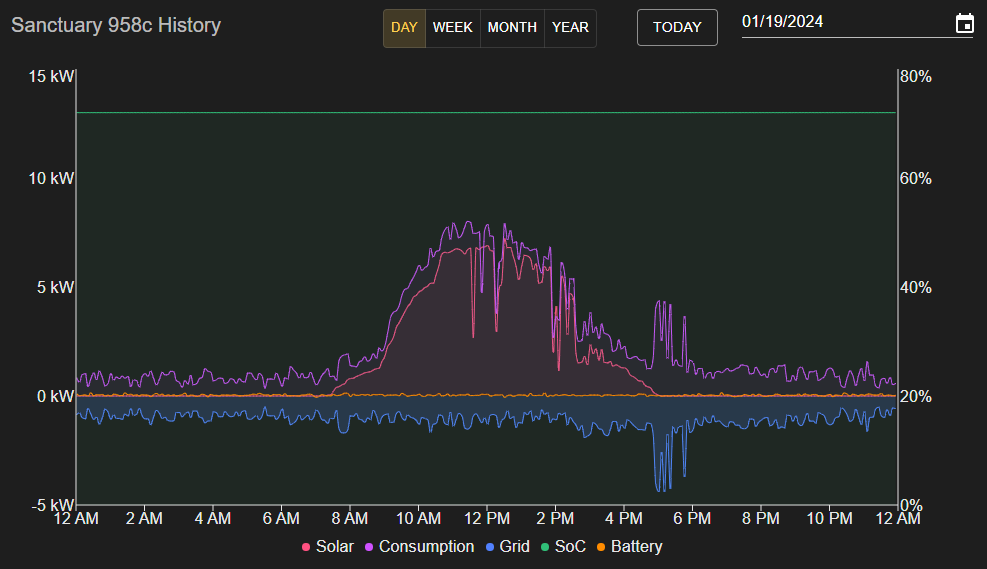
Task: Click the orange Battery legend dot
Action: coord(601,547)
